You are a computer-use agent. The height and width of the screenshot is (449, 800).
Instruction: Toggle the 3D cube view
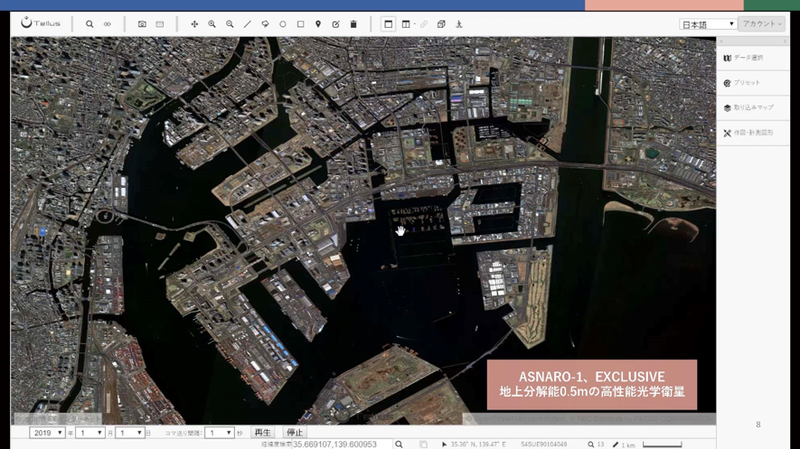pos(441,24)
